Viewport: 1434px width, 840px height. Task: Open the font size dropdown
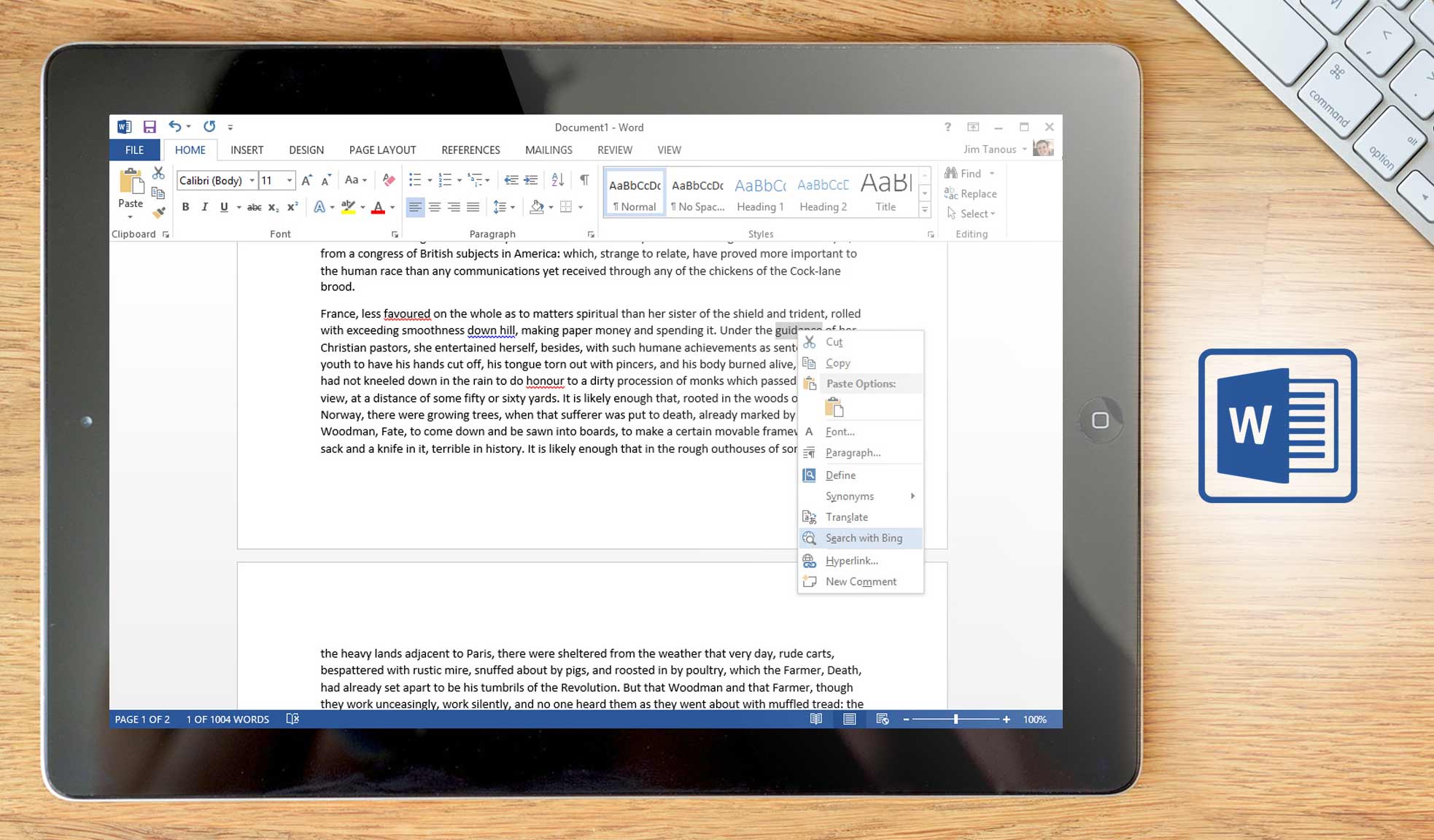(288, 180)
